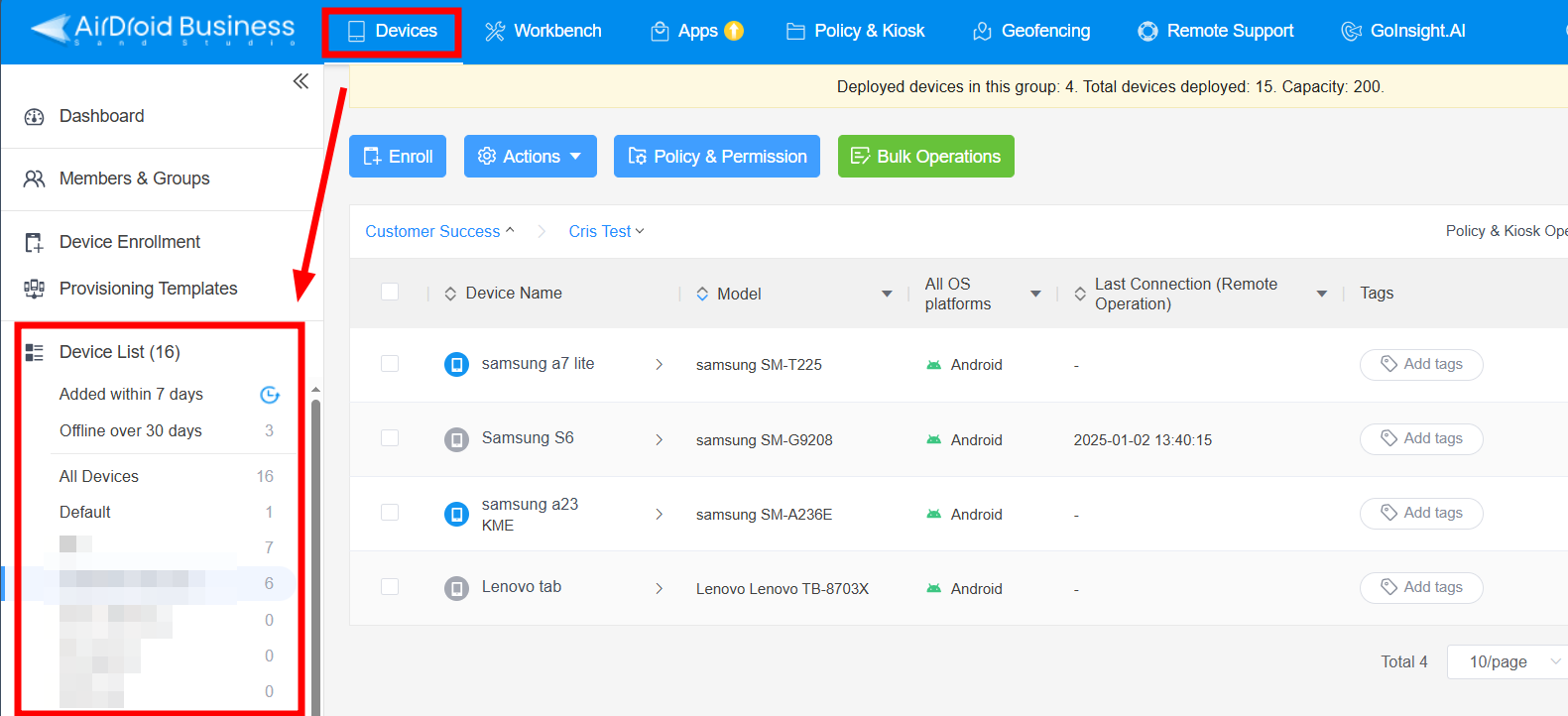Check the box for Lenovo tab
The image size is (1568, 716).
click(390, 586)
